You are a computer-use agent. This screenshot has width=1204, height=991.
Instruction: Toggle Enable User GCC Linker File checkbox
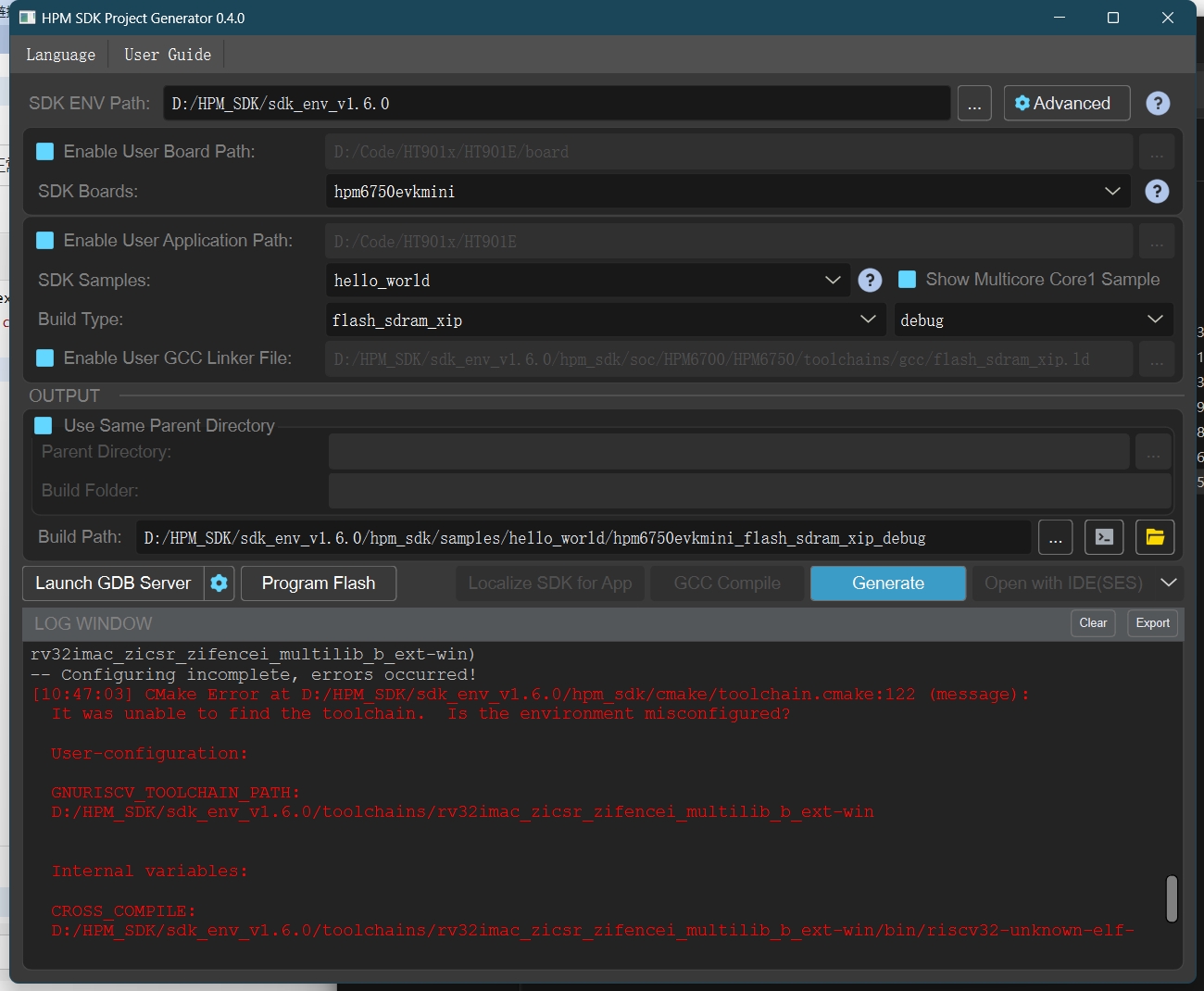click(44, 358)
